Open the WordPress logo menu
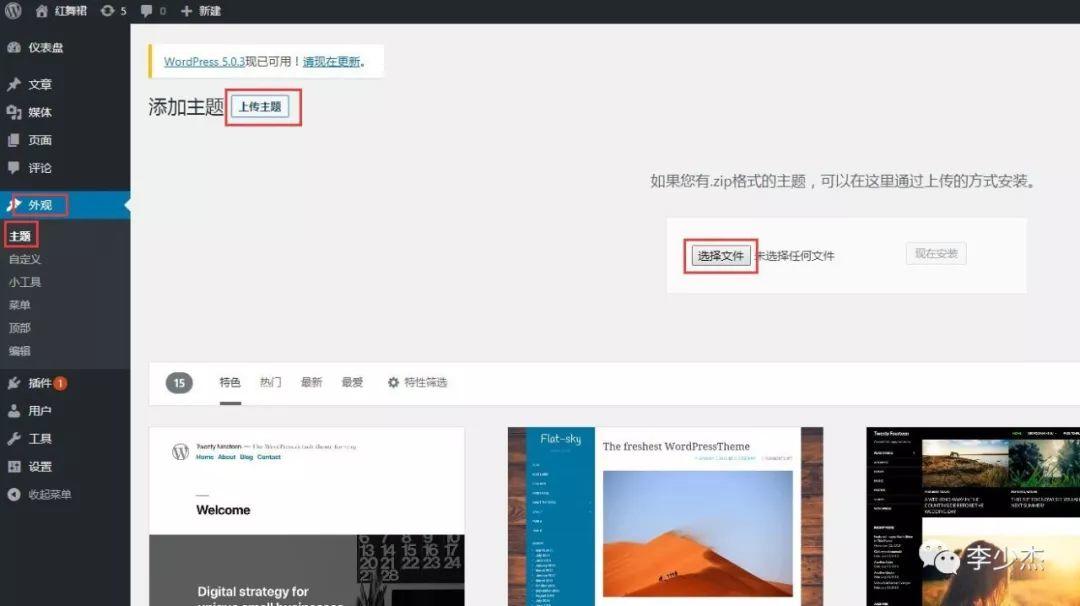This screenshot has width=1080, height=606. pyautogui.click(x=13, y=10)
